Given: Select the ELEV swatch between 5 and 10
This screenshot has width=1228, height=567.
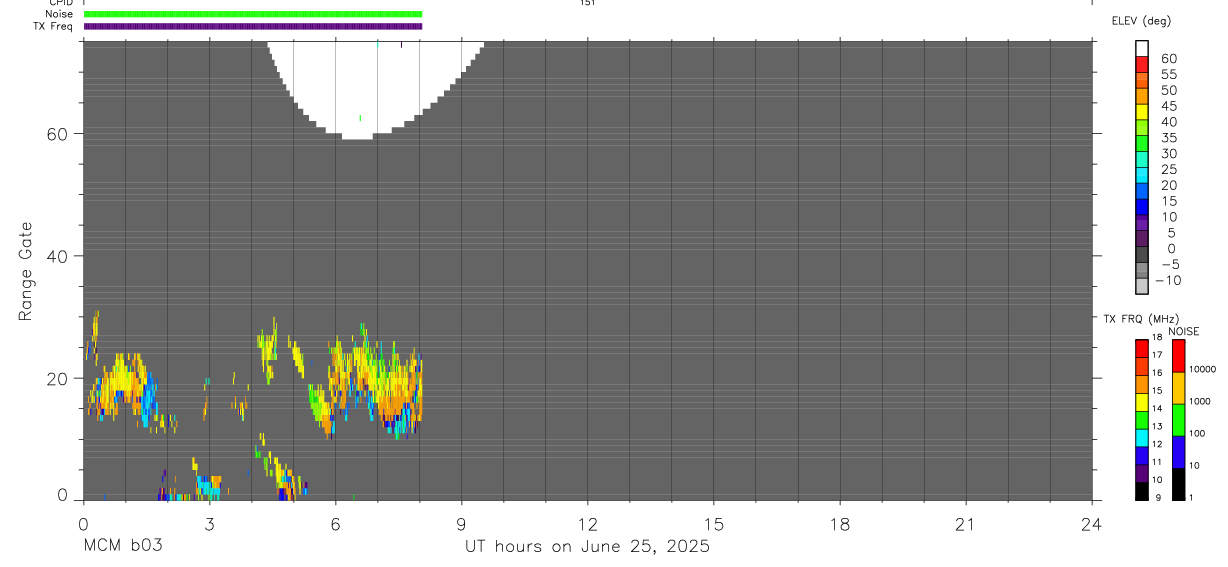Looking at the screenshot, I should (1142, 223).
